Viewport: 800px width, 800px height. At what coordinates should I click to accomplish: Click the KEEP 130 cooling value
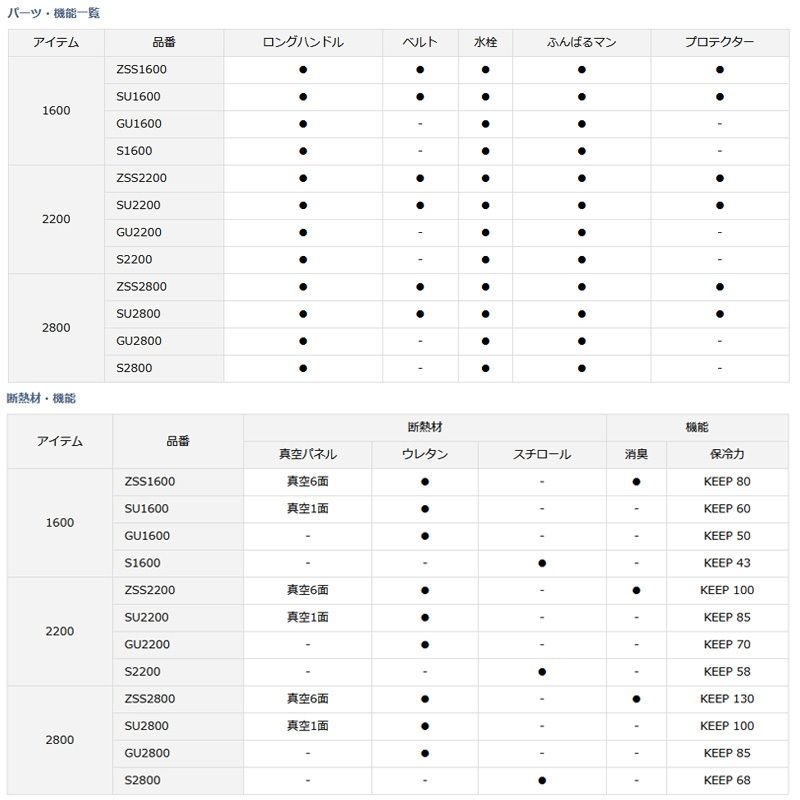pos(727,699)
